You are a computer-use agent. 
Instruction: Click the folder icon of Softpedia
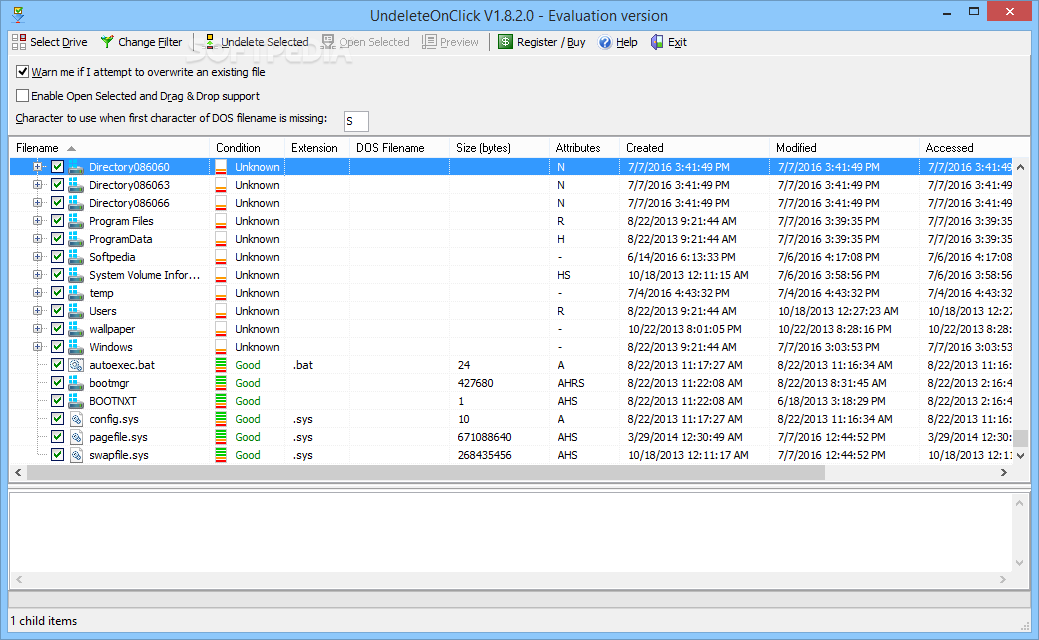(76, 256)
